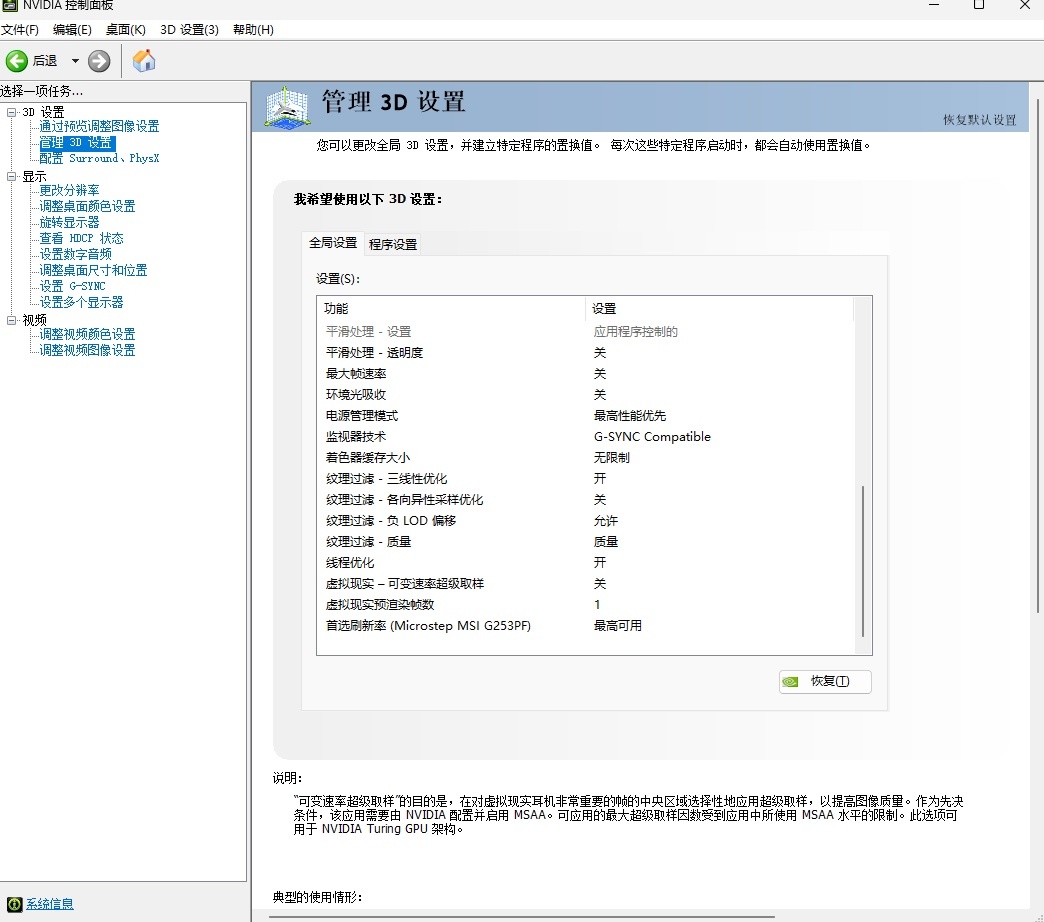Select the 电源管理模式 row

[586, 415]
